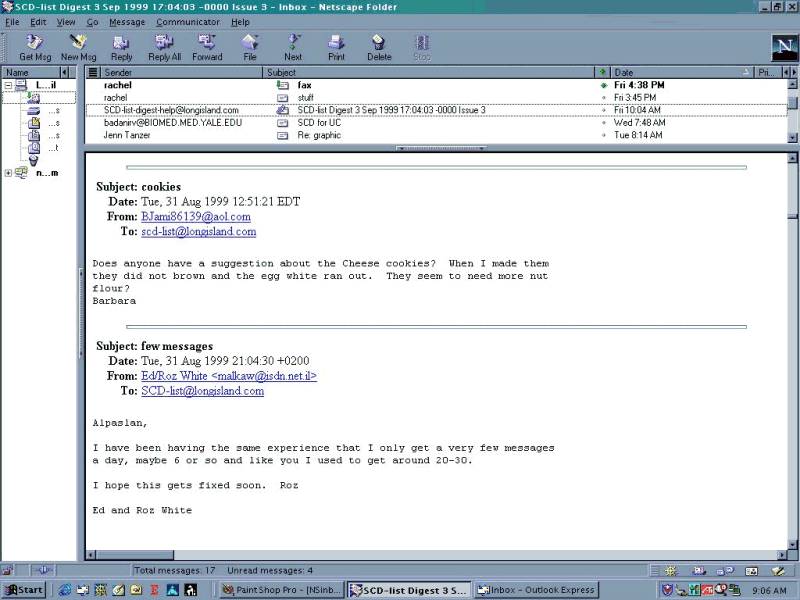The height and width of the screenshot is (600, 800).
Task: Open the scd-list@longisland.com link
Action: click(197, 231)
